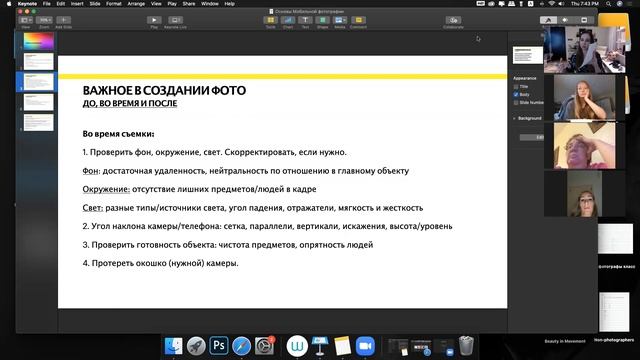Open Keynote Live from the toolbar
Screen dimensions: 640x360
(x=175, y=20)
